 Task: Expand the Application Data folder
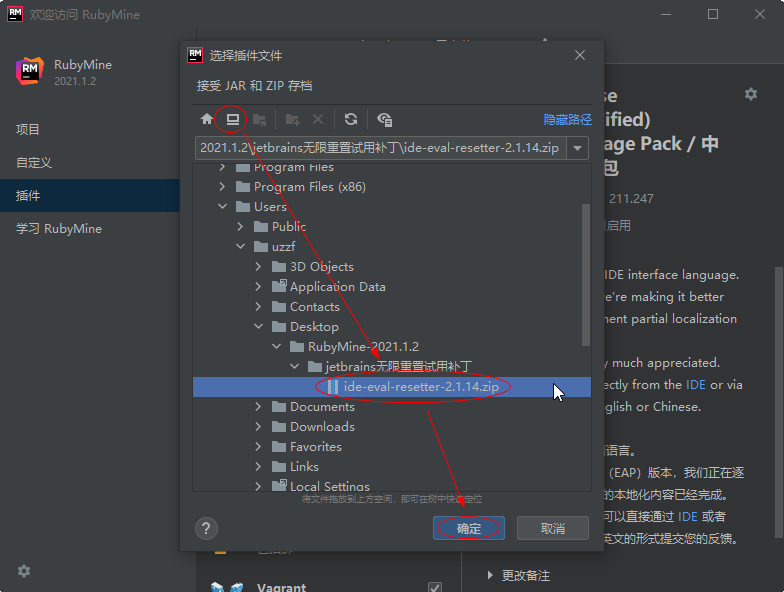pos(258,286)
